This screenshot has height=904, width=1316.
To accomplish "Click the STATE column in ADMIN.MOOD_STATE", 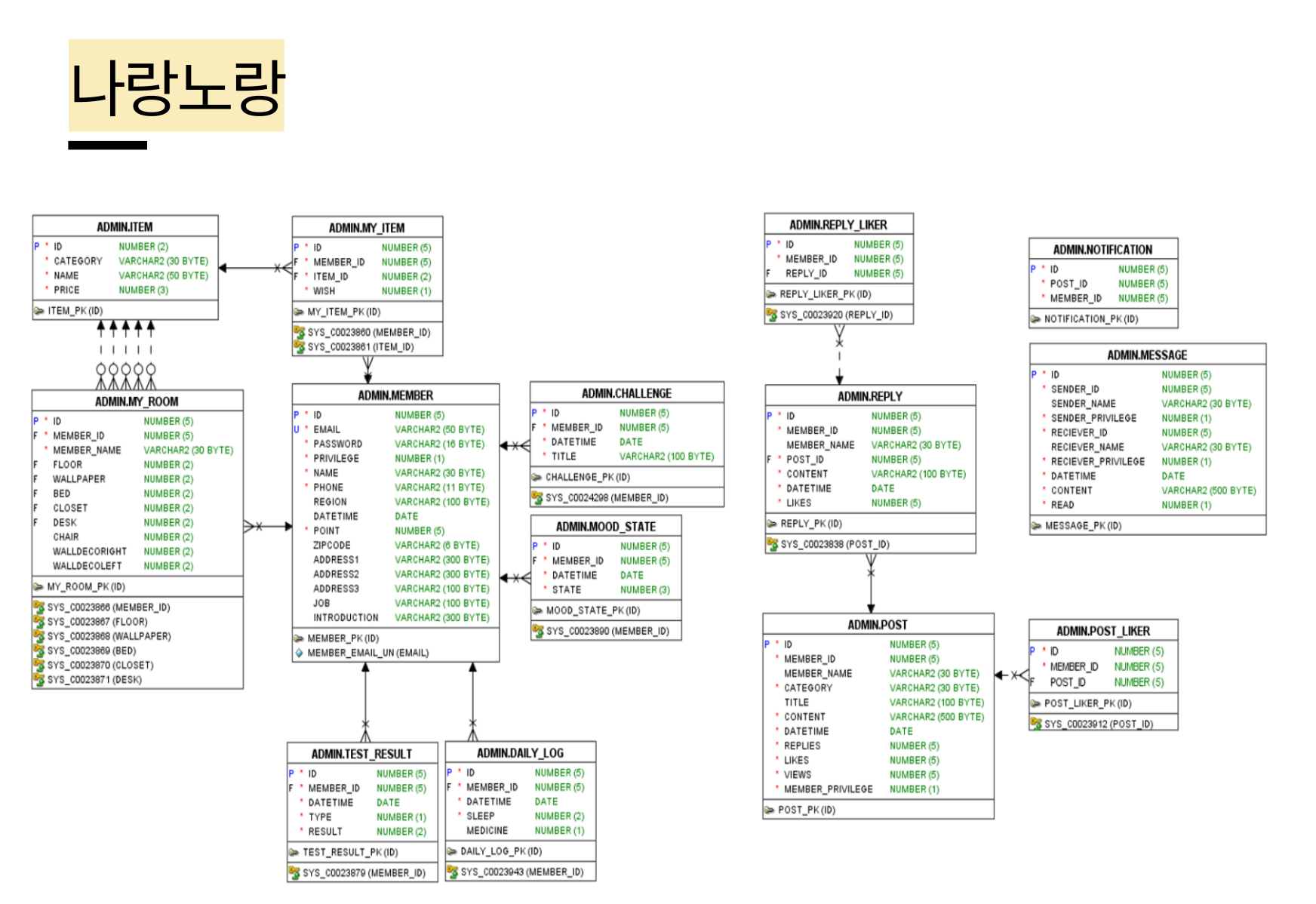I will point(606,590).
